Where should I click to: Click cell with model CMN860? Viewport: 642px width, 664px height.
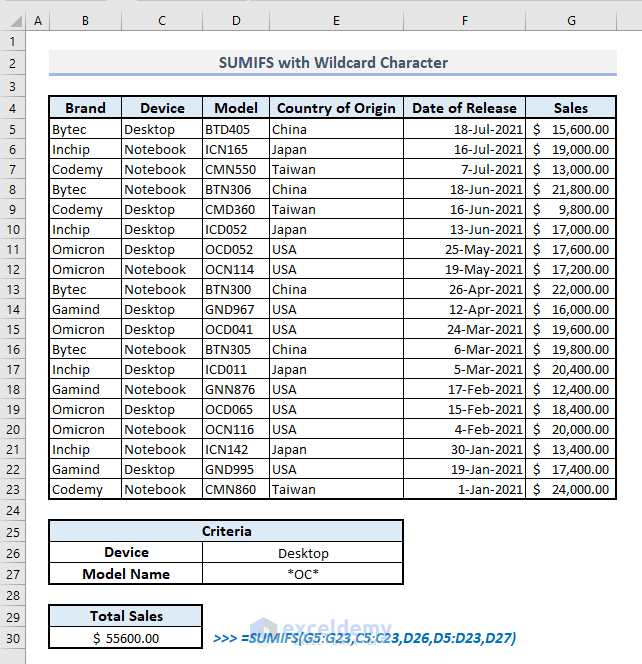[236, 489]
